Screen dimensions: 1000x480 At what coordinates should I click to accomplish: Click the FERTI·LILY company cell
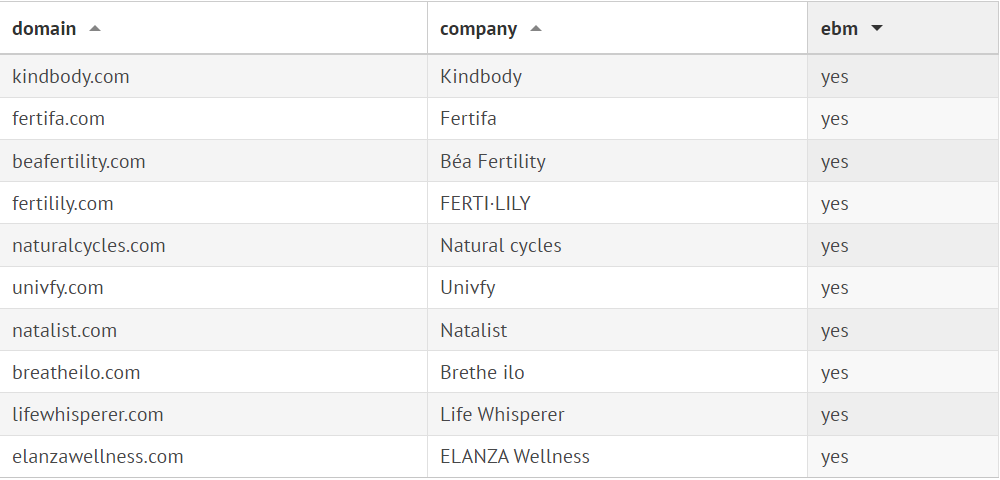[485, 204]
